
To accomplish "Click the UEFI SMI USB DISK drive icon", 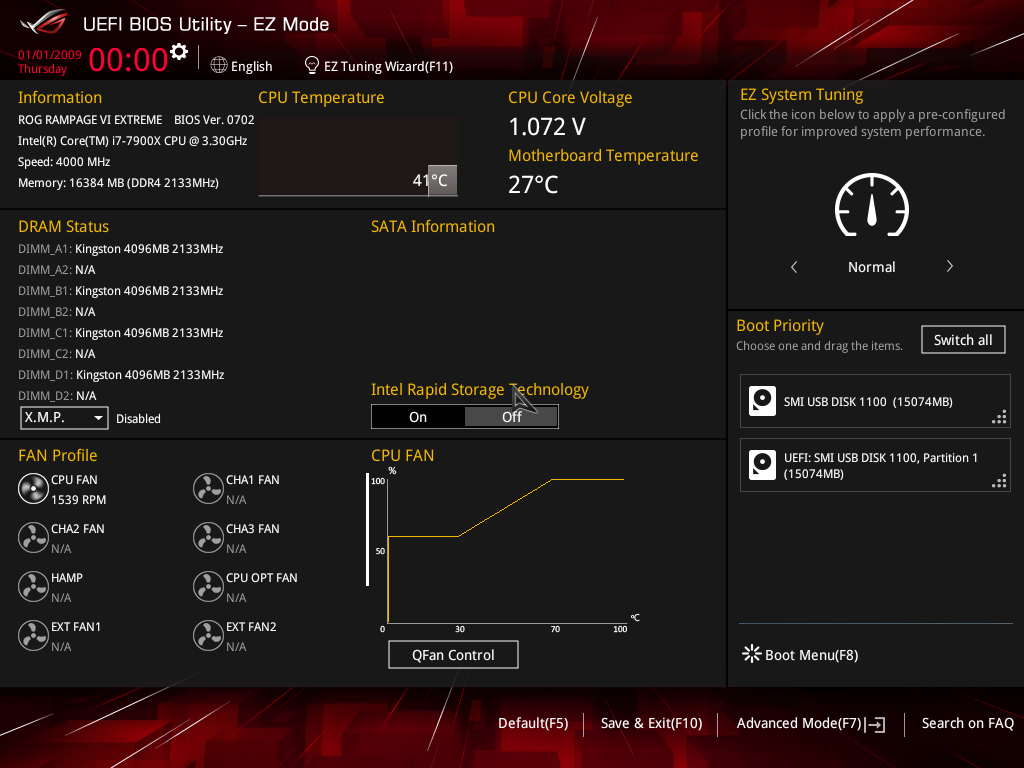I will 762,465.
